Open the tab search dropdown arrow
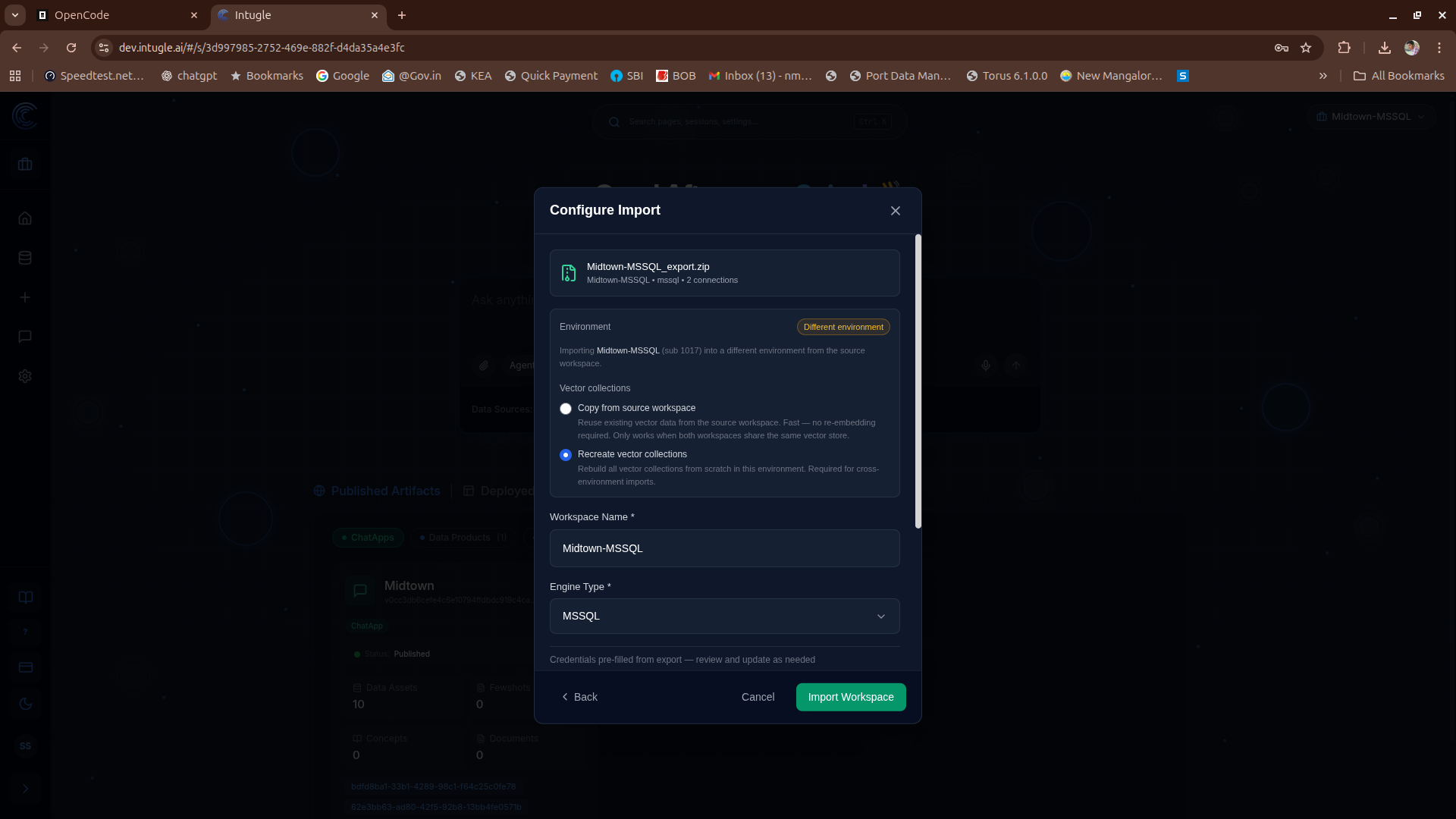1456x819 pixels. pos(14,15)
